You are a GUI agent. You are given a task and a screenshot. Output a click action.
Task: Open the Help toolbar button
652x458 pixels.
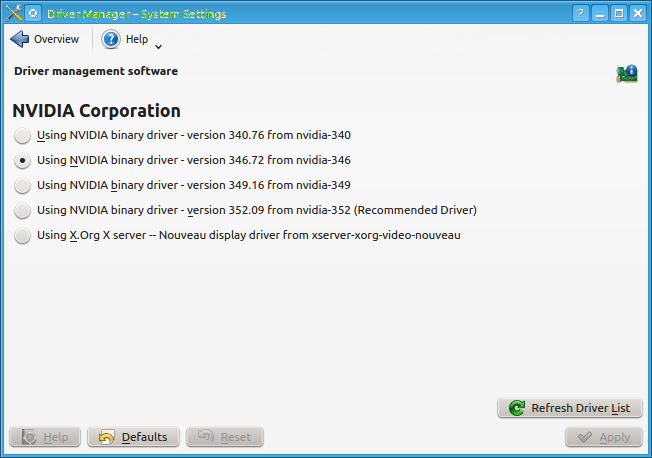pos(124,39)
